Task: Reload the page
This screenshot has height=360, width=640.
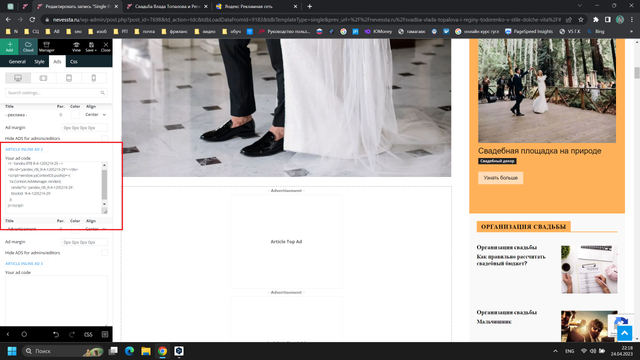Action: pos(32,19)
